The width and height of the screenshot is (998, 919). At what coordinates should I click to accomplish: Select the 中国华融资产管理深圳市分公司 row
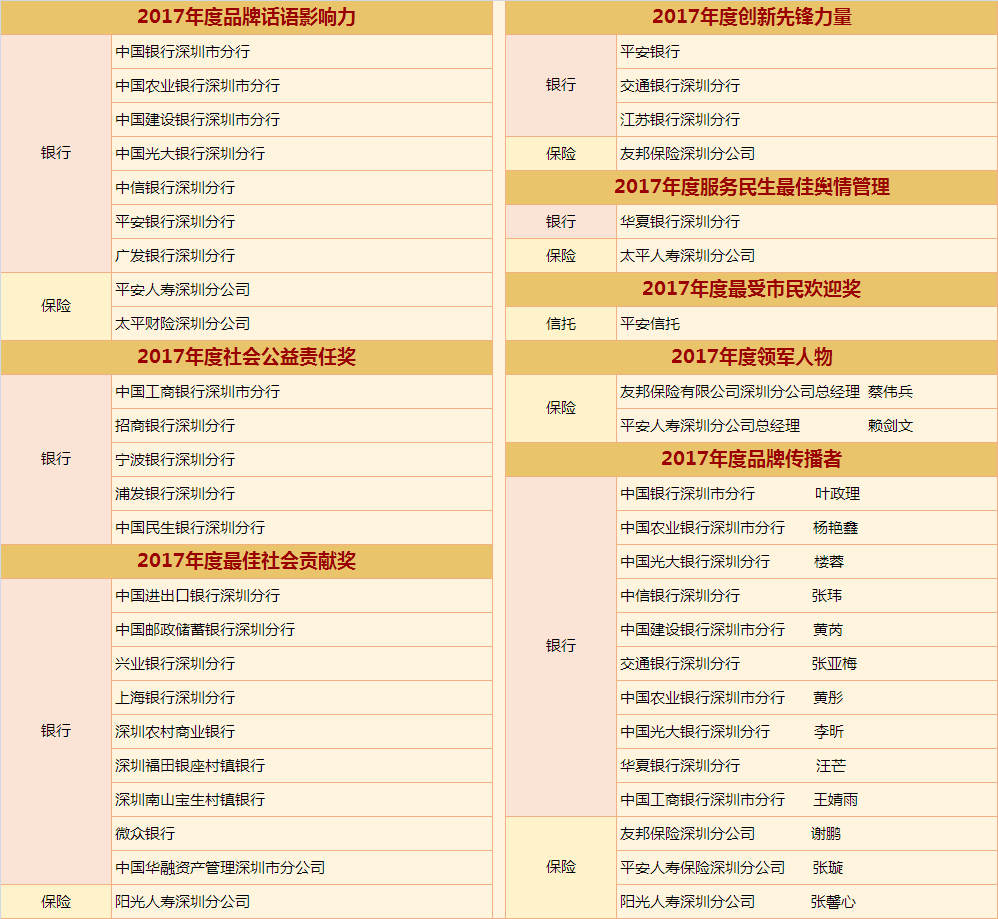point(220,867)
